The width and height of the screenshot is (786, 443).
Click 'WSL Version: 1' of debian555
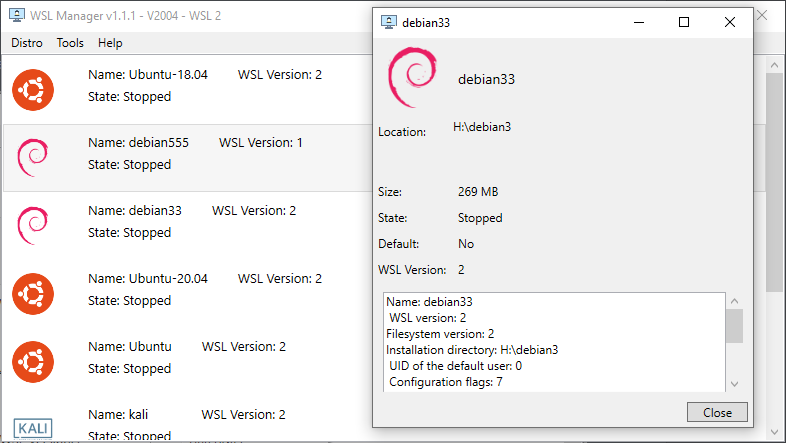tap(261, 143)
